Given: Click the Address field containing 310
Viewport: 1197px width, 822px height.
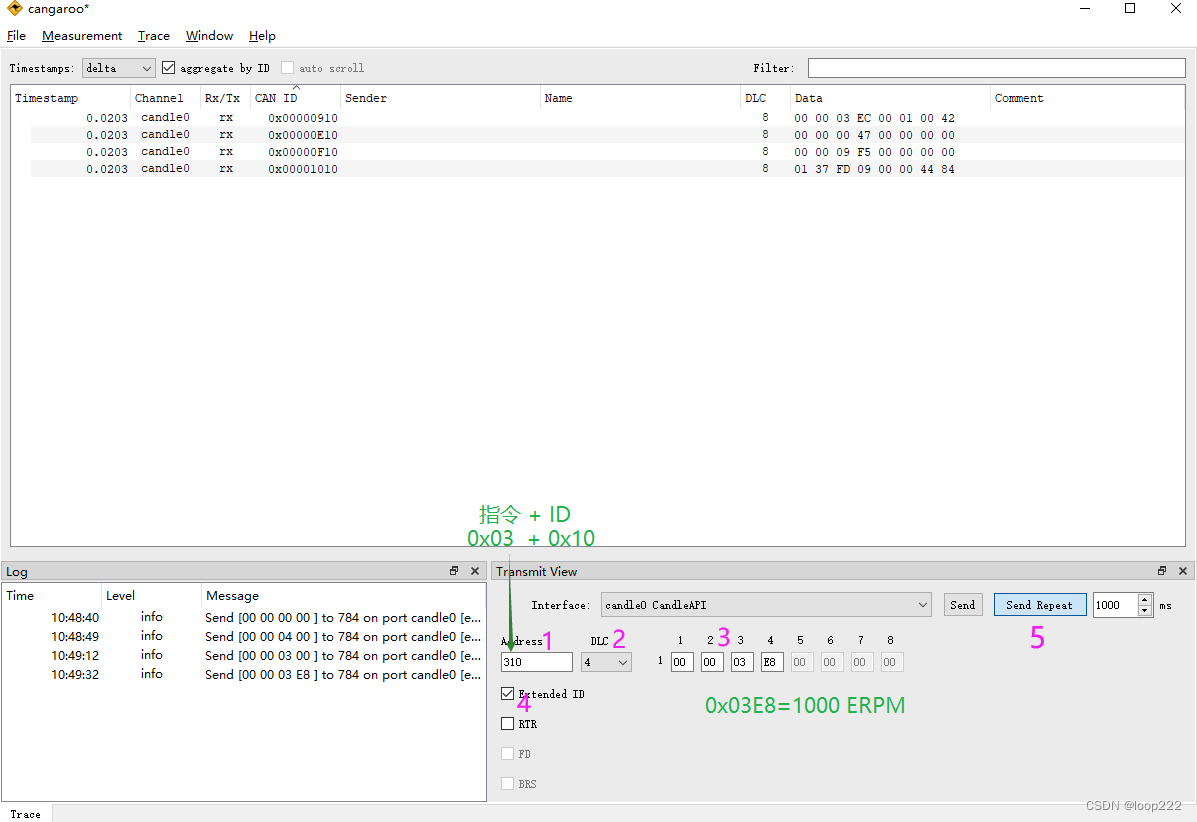Looking at the screenshot, I should (537, 662).
